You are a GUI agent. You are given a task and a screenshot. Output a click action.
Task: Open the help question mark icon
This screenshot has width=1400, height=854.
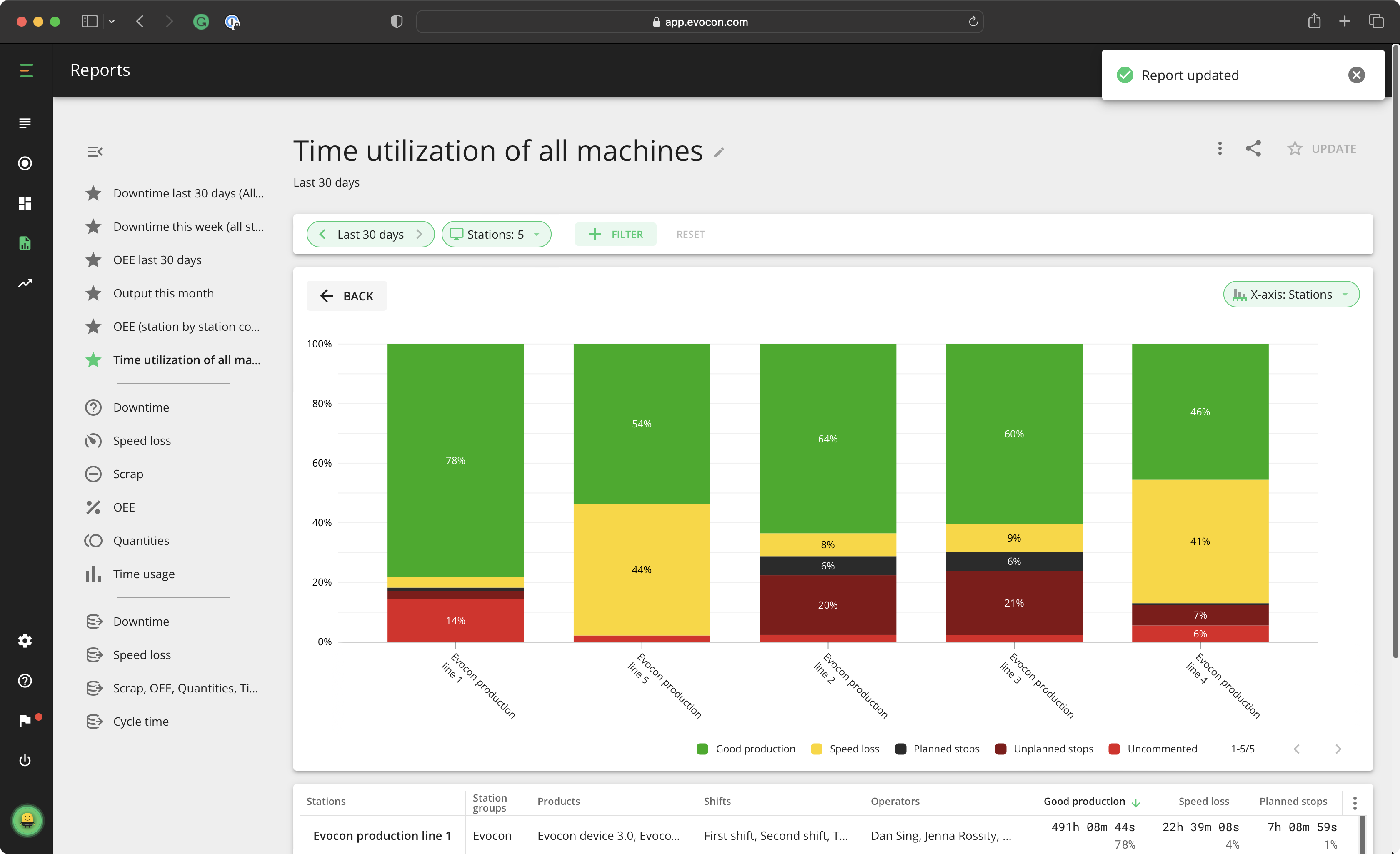[25, 681]
